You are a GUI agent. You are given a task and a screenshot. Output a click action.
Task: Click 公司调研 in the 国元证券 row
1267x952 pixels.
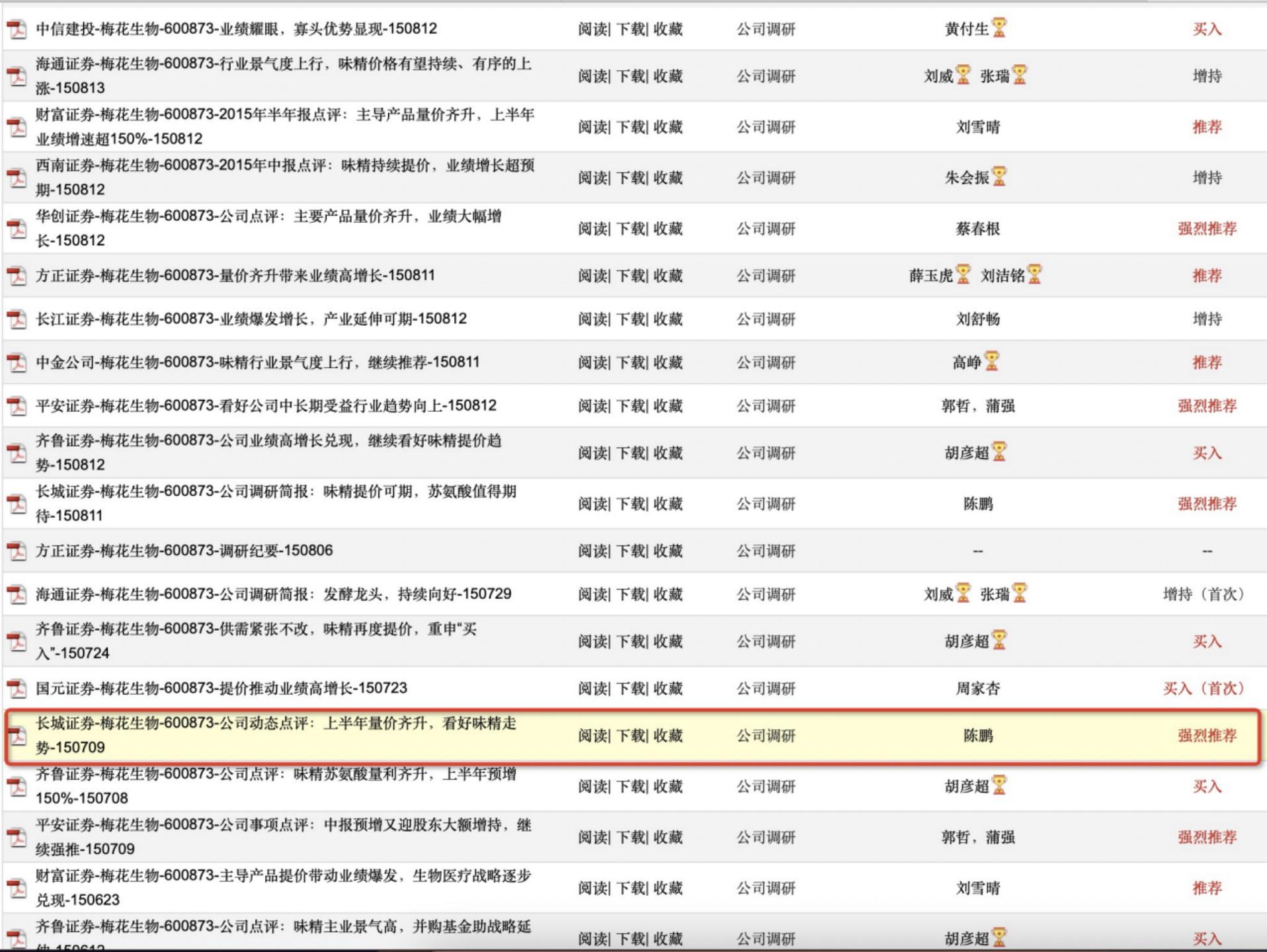(x=766, y=689)
